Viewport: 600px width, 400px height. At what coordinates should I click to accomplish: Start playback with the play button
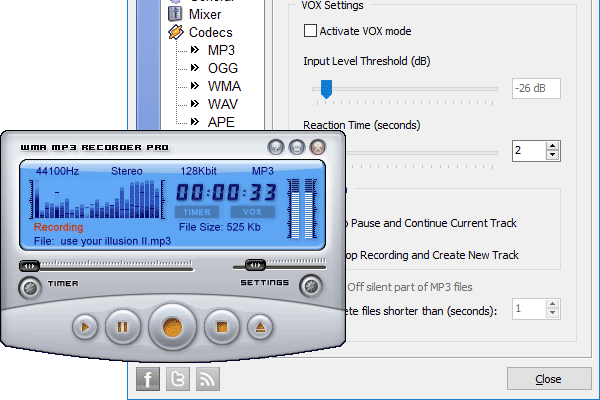point(85,327)
